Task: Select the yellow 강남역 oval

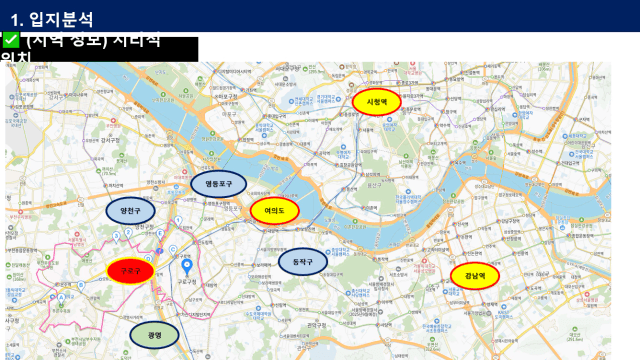Action: click(x=475, y=276)
